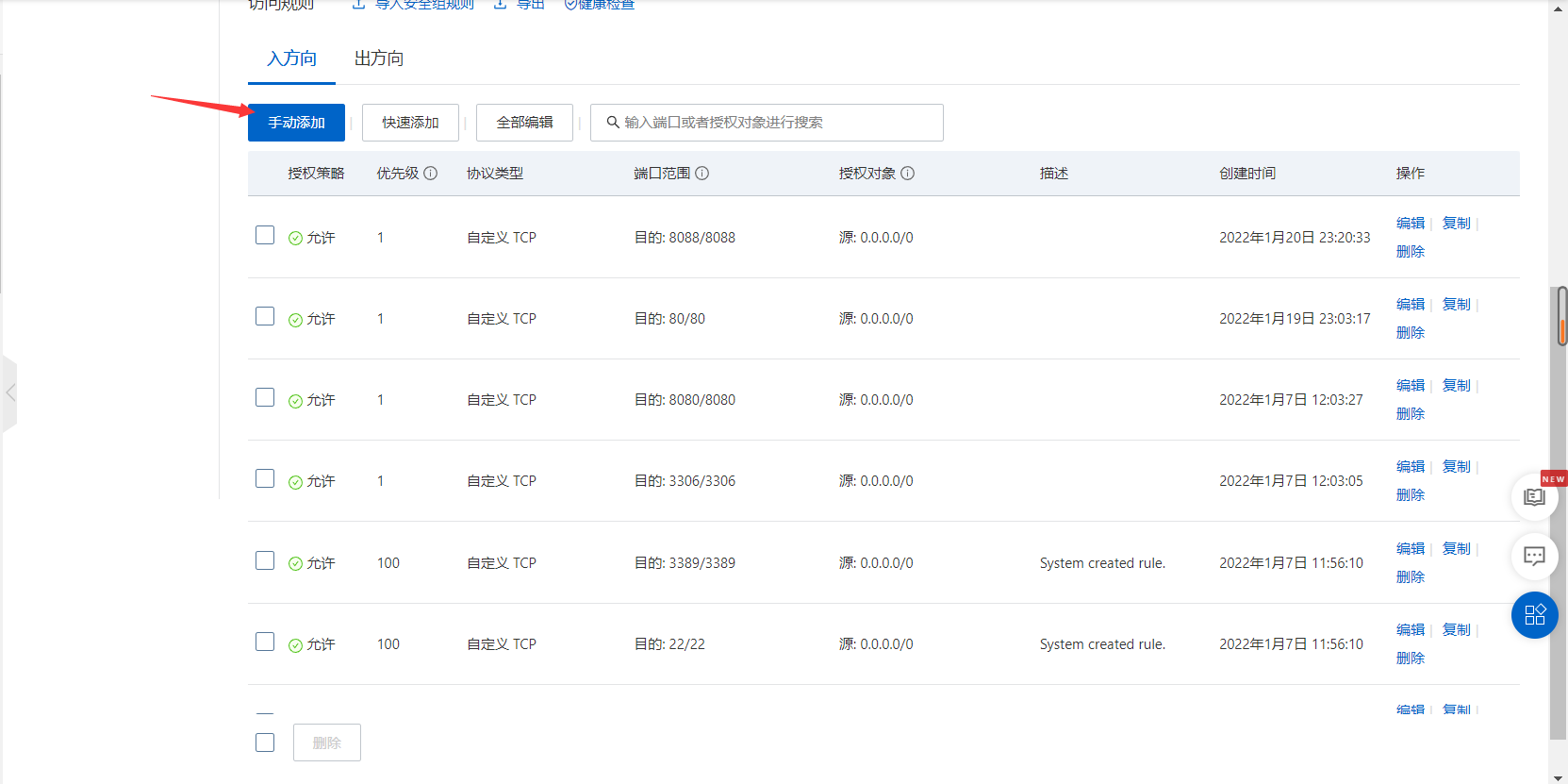Image resolution: width=1568 pixels, height=784 pixels.
Task: Click 编辑 for the 22/22 rule
Action: 1411,630
